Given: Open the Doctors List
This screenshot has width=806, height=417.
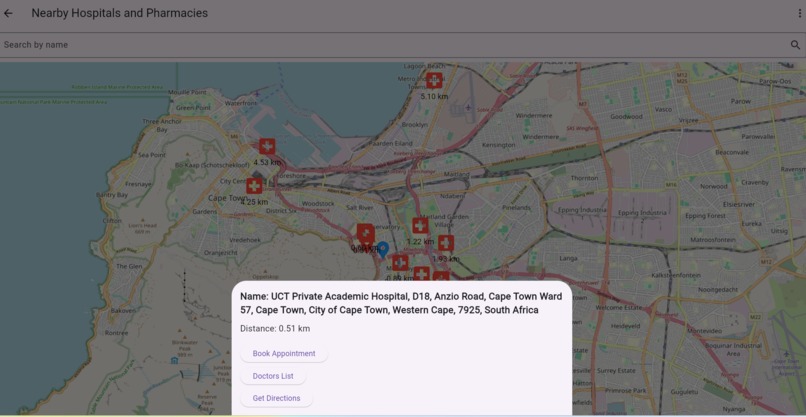Looking at the screenshot, I should pyautogui.click(x=273, y=376).
